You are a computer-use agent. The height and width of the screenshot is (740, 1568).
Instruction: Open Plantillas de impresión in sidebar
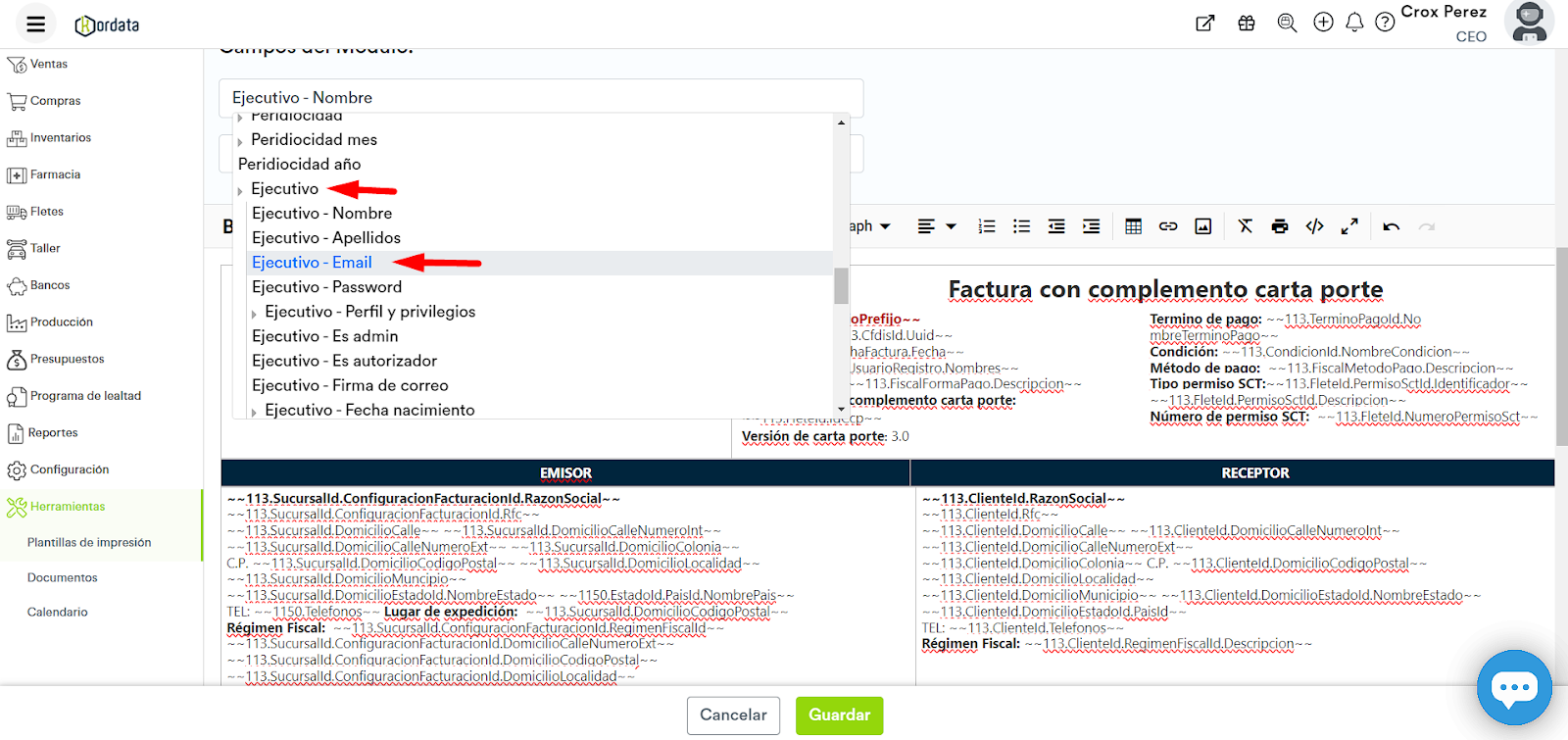tap(89, 542)
